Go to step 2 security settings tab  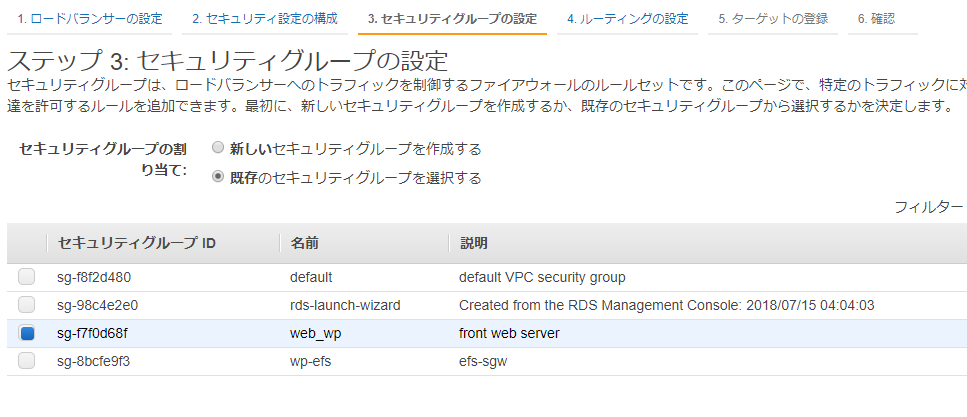[264, 19]
